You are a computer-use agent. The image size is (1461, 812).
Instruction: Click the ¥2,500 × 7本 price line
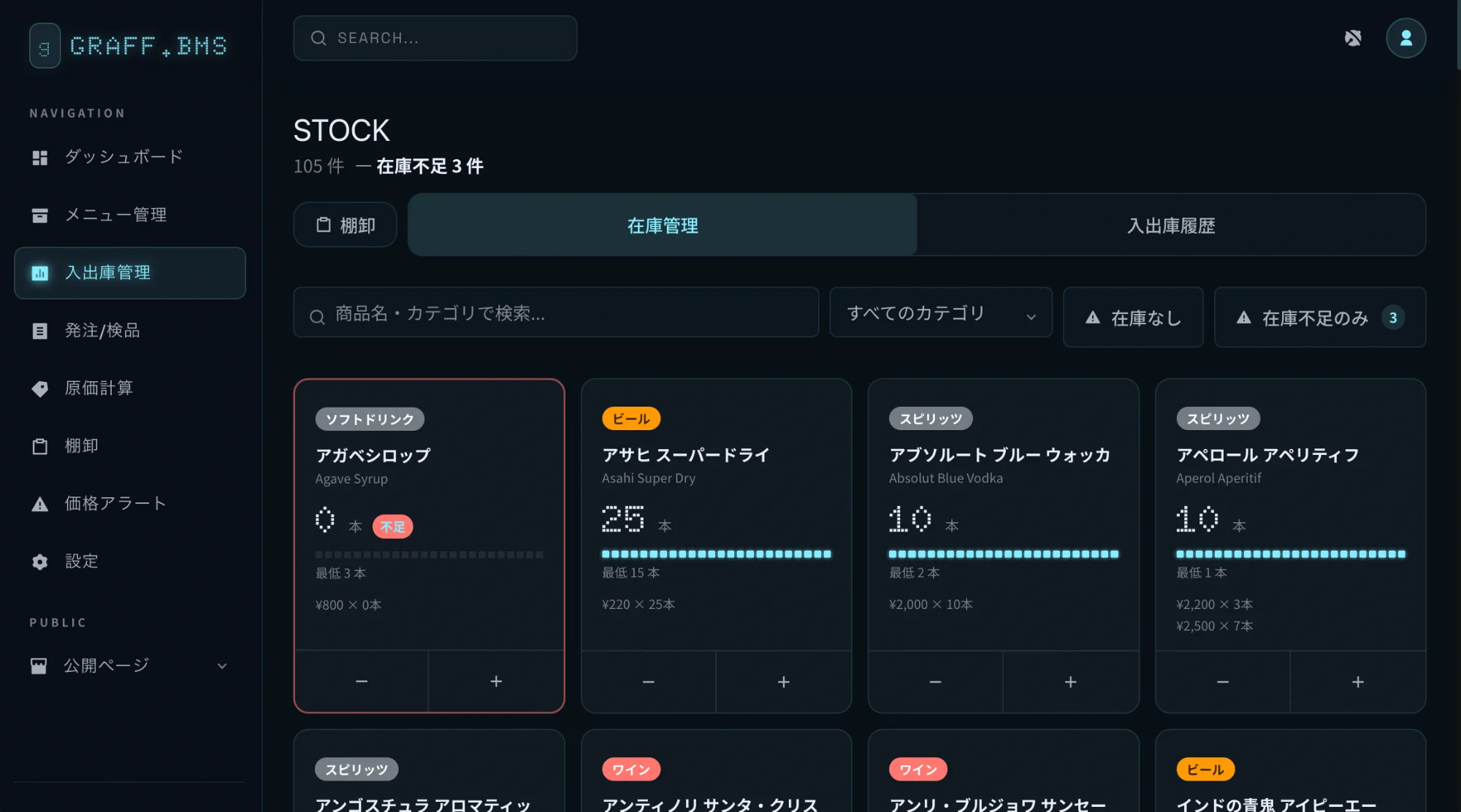(1214, 627)
